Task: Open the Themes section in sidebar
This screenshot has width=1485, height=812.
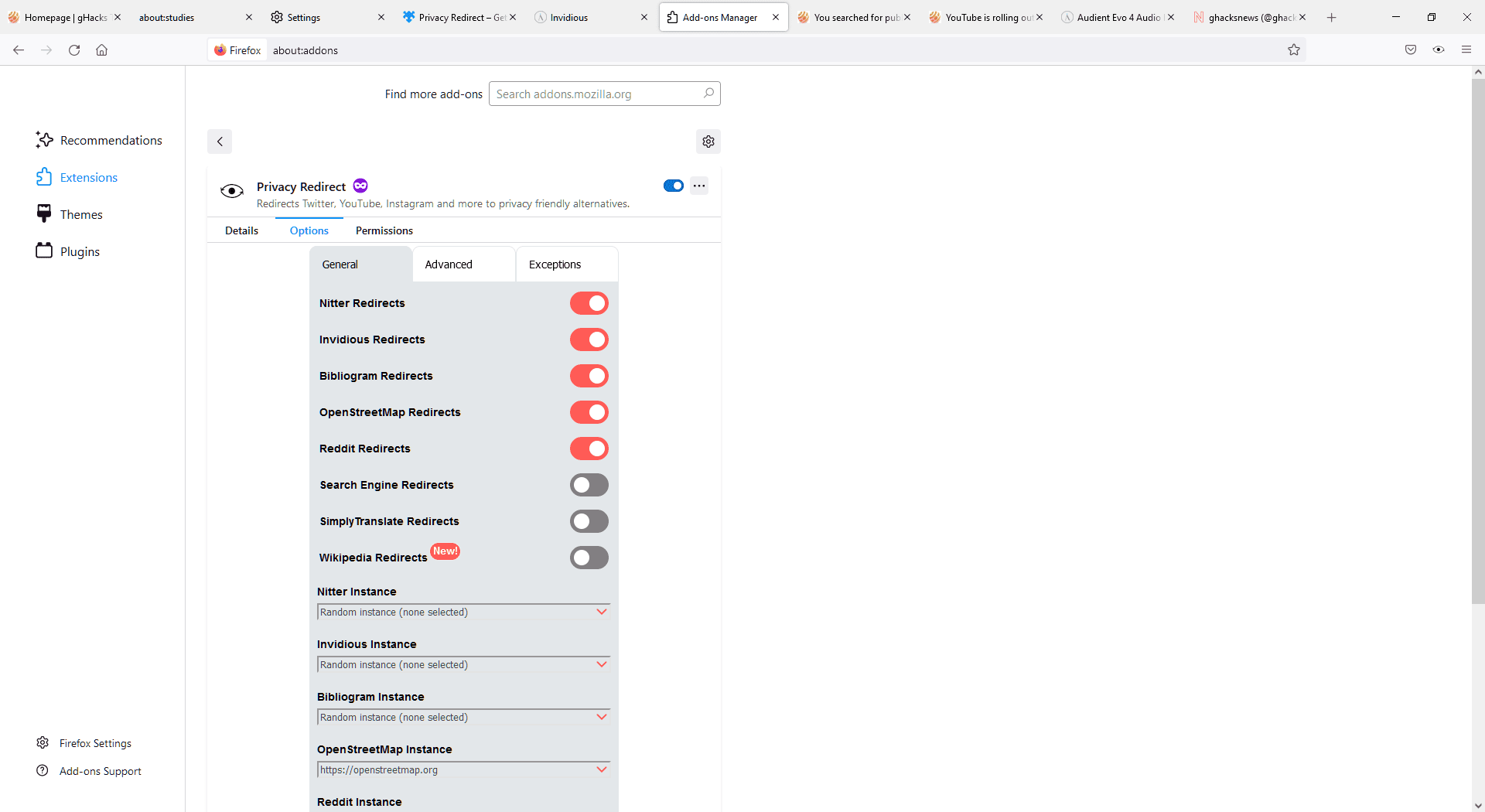Action: (x=81, y=214)
